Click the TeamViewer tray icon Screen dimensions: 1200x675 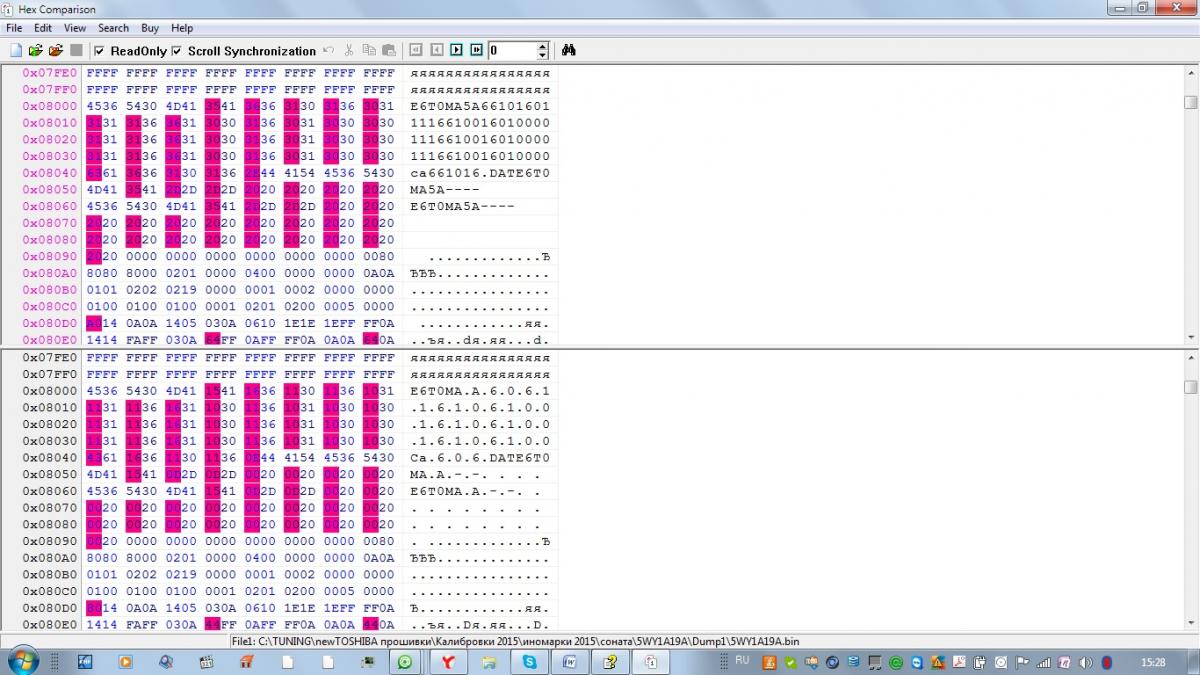point(915,662)
